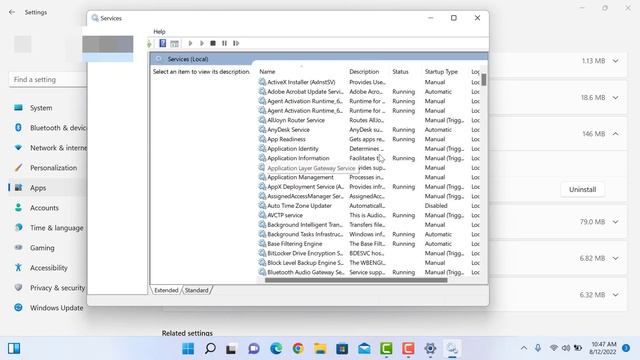Pause the service using the pause toolbar icon
Screen dimensions: 640x360
point(224,43)
